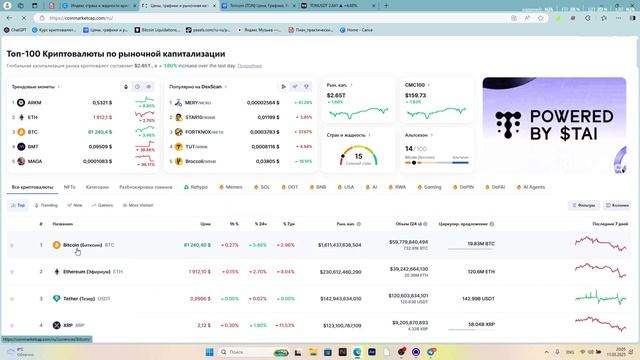Open File Explorer folder icon on taskbar
This screenshot has width=640, height=360.
click(x=313, y=352)
